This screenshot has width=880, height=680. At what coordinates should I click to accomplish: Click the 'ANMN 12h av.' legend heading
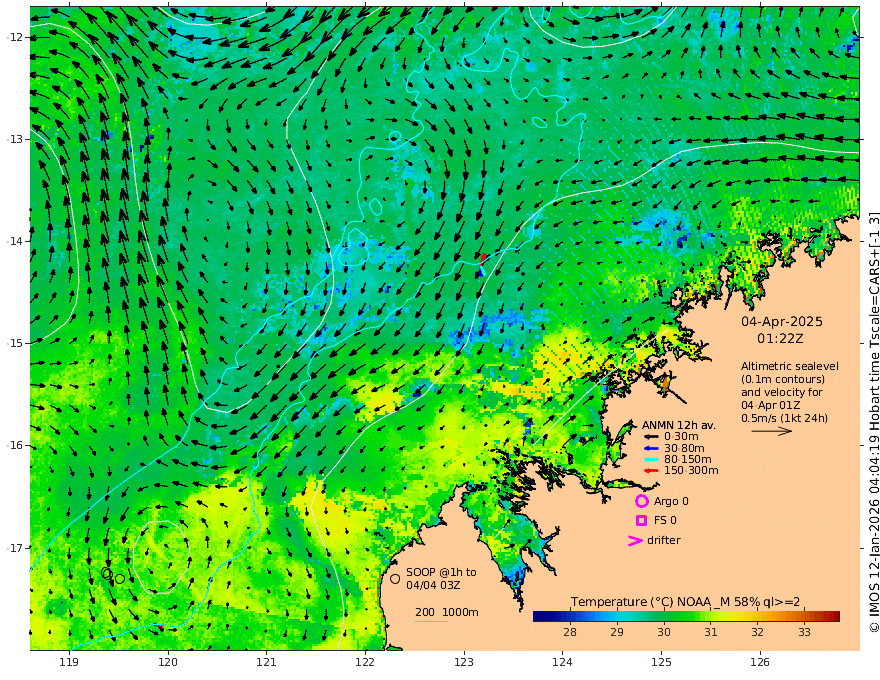[x=679, y=425]
